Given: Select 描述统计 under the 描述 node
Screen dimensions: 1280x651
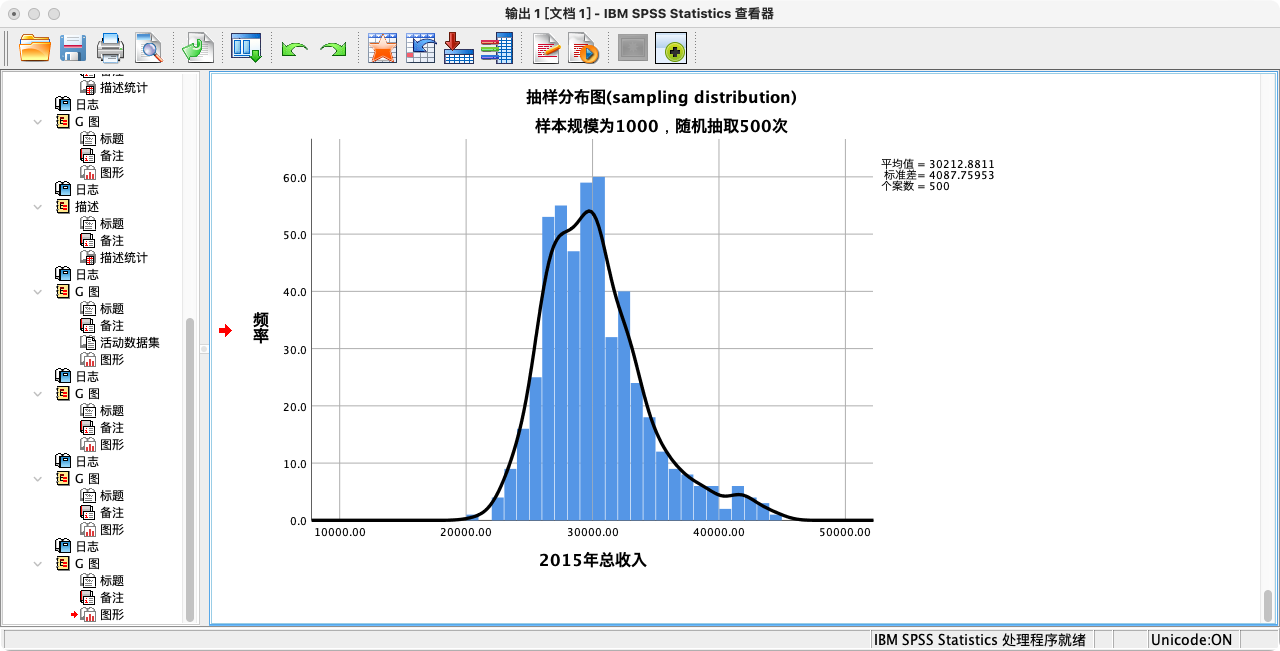Looking at the screenshot, I should (x=123, y=258).
